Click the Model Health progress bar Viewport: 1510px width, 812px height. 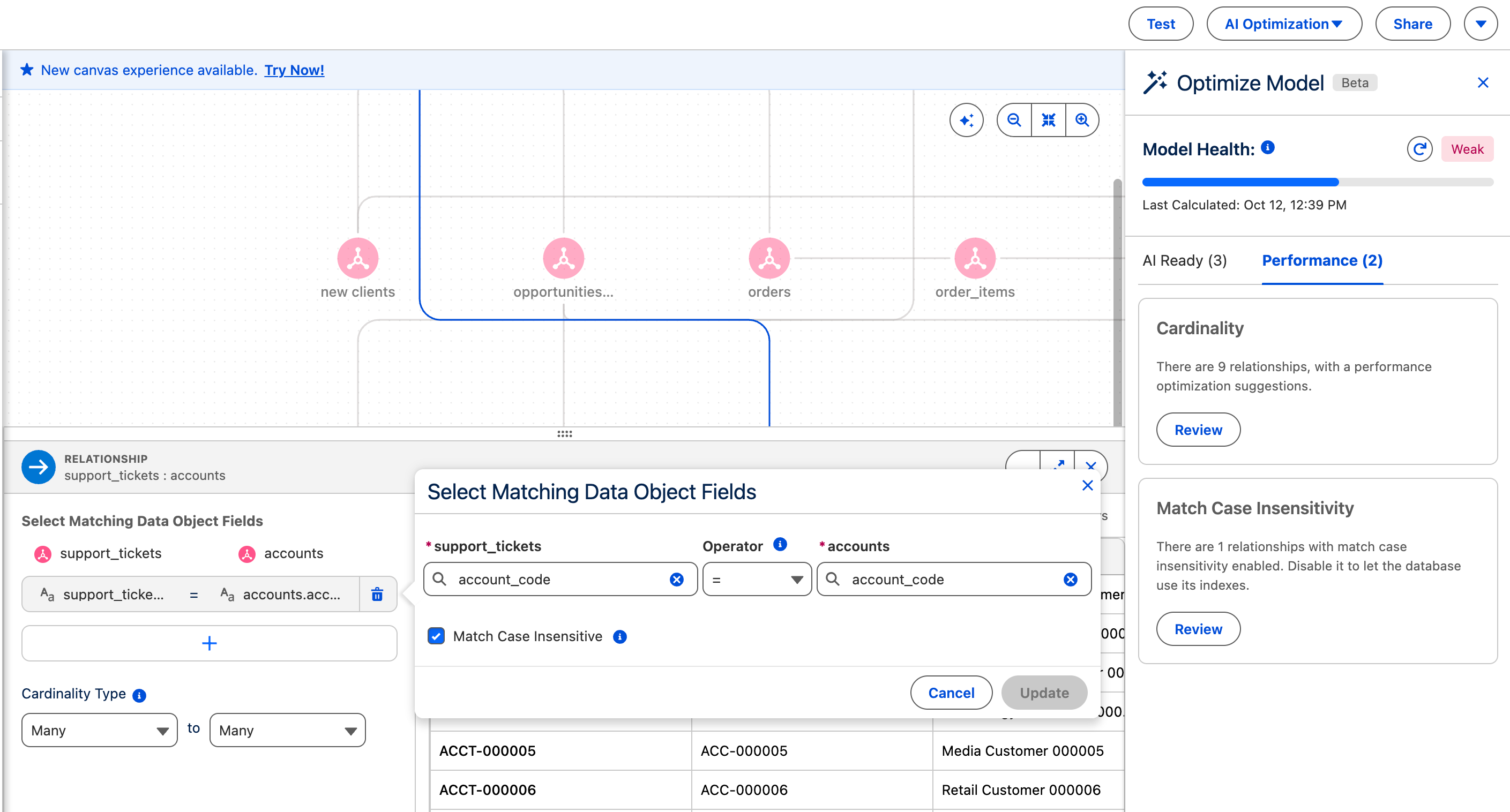coord(1318,182)
